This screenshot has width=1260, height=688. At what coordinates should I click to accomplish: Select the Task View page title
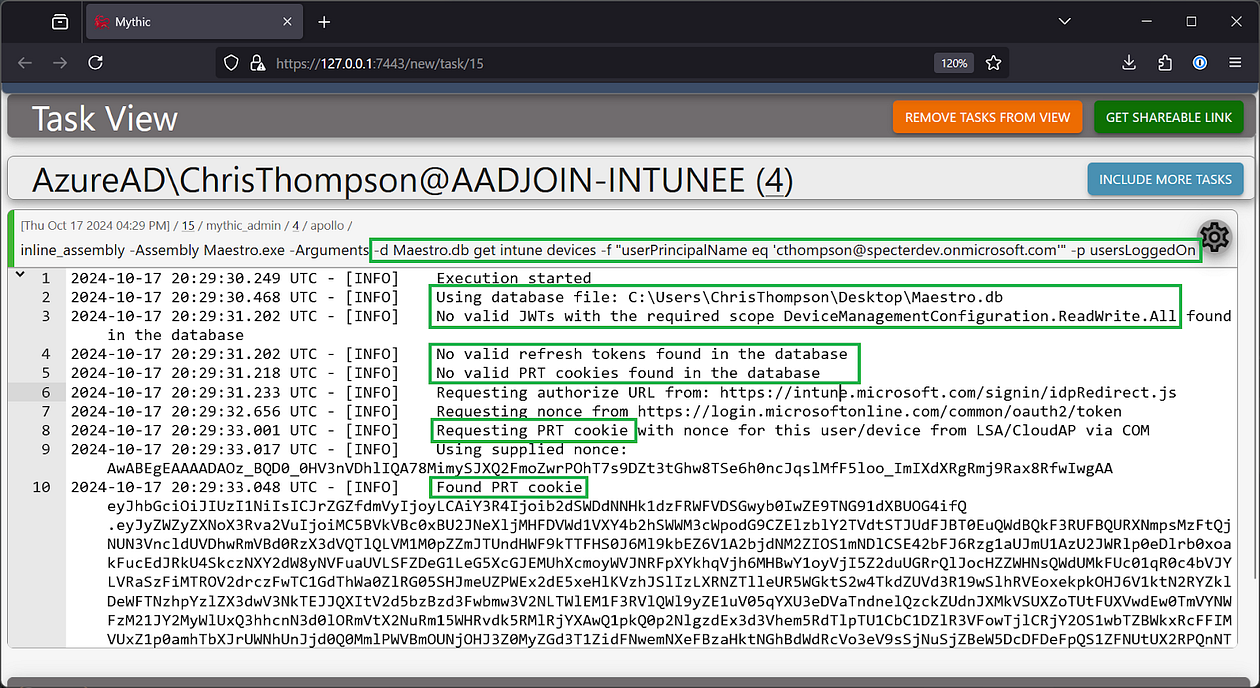104,118
